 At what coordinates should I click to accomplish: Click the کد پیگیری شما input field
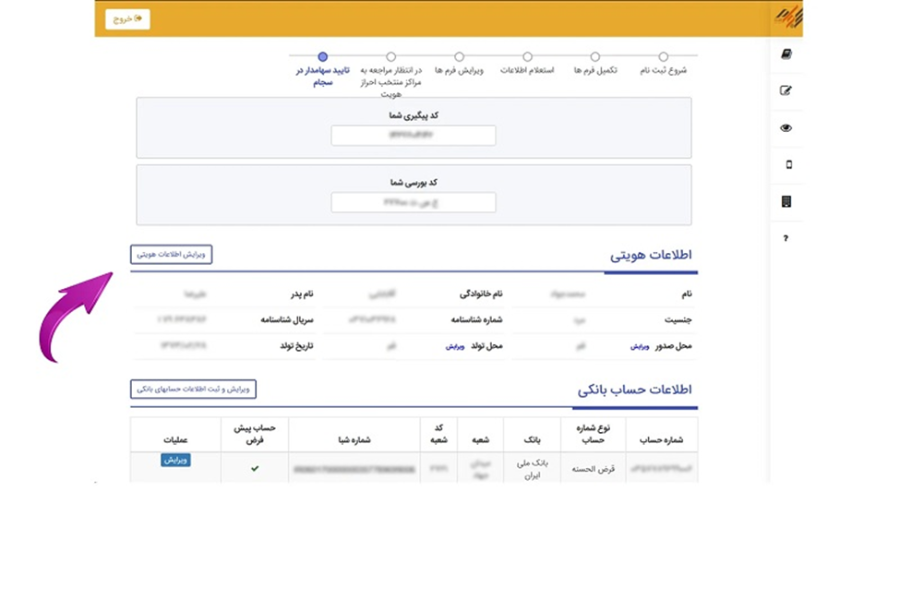413,136
